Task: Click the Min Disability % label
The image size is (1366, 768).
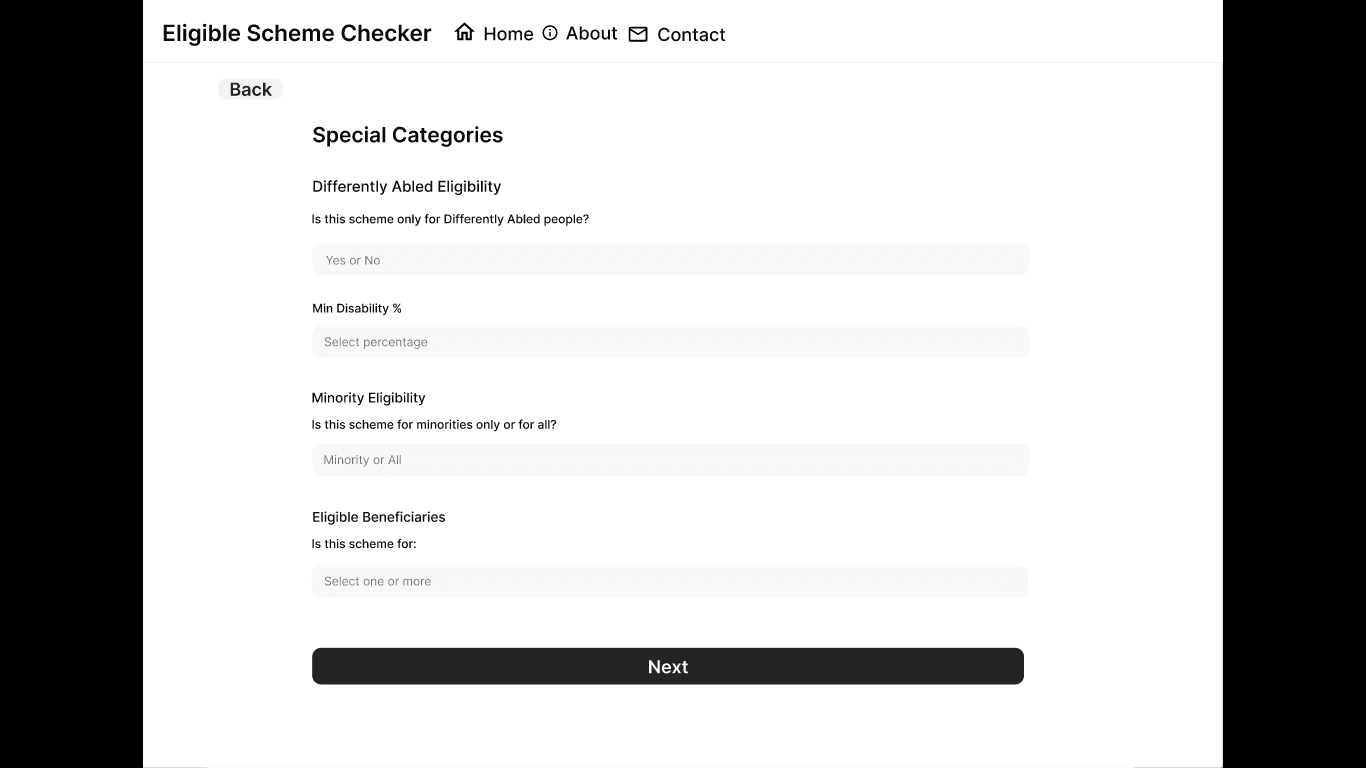Action: [357, 308]
